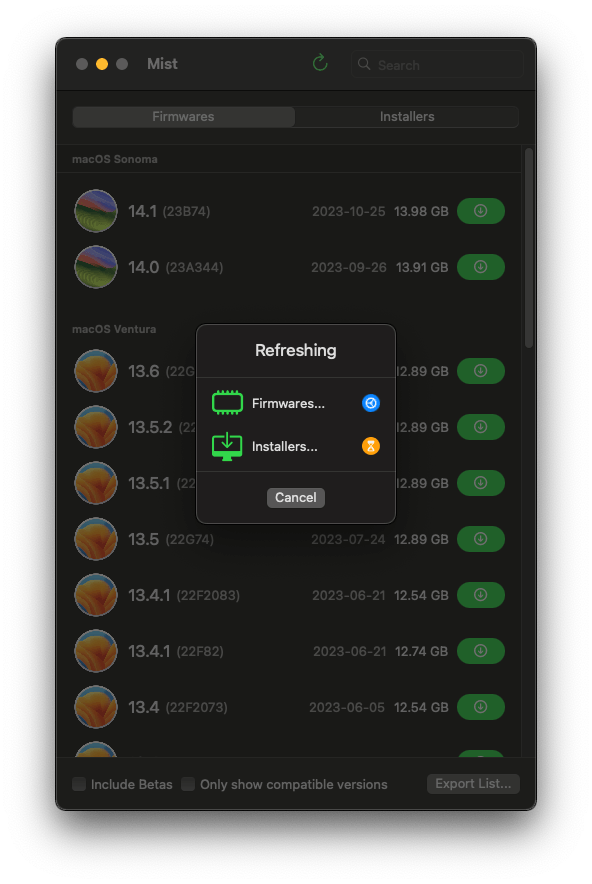Click the Ventura icon for 13.5.2
The width and height of the screenshot is (592, 884).
point(96,427)
